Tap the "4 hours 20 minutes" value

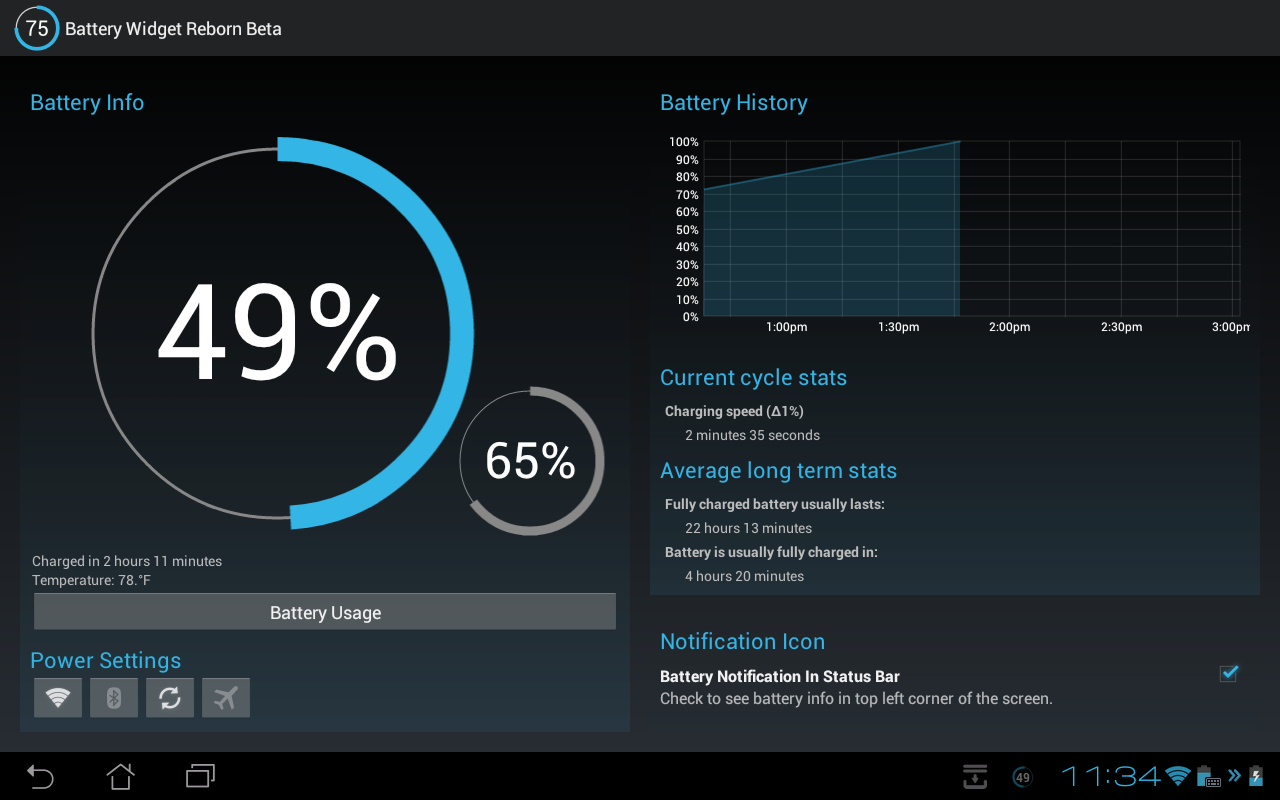744,576
